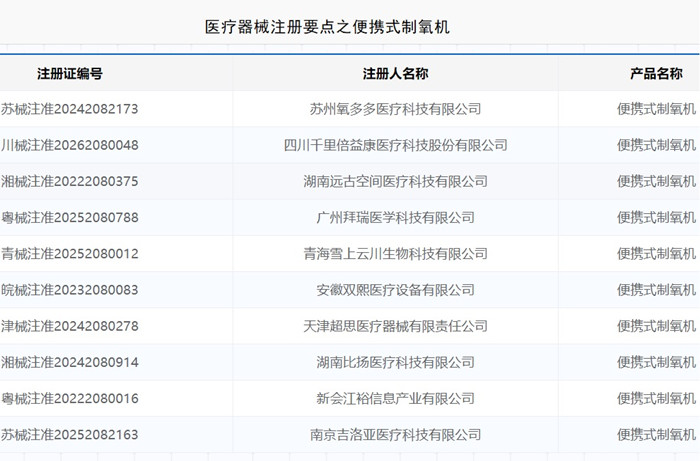Image resolution: width=700 pixels, height=461 pixels.
Task: Click 便携式制氧机 in the 湖南比扬 row
Action: click(656, 362)
